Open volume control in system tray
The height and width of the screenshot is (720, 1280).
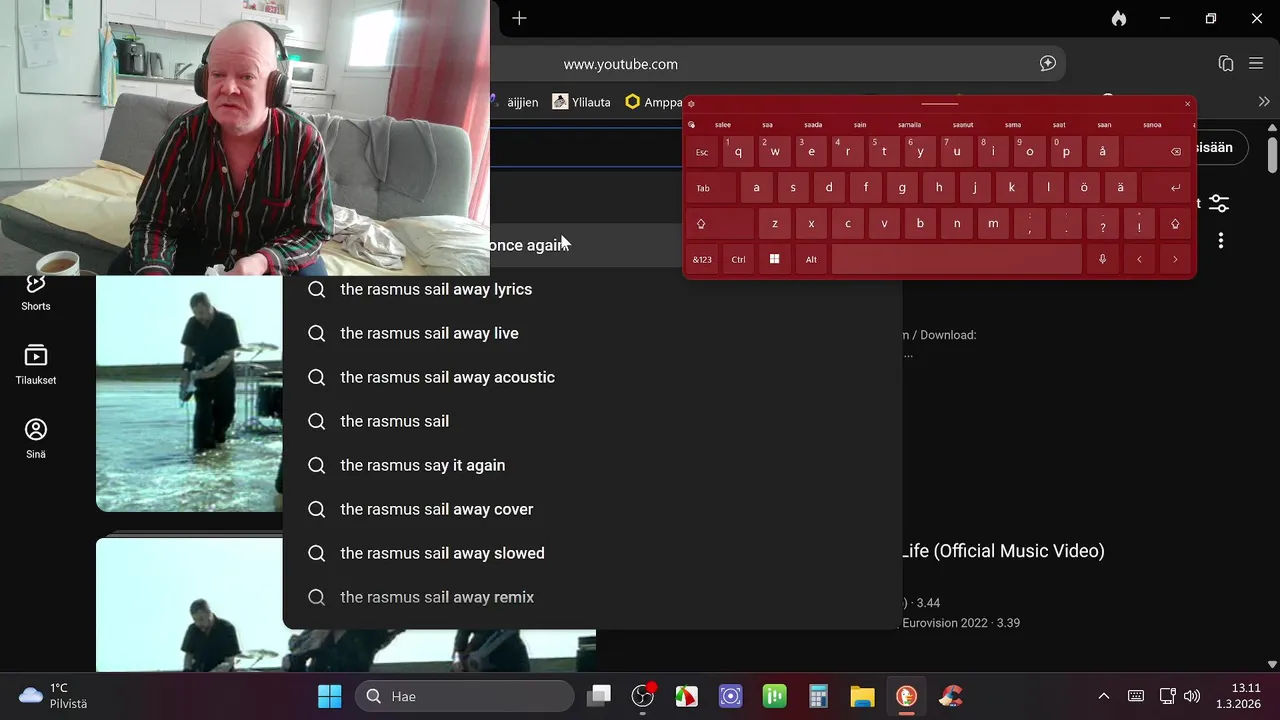[1191, 696]
